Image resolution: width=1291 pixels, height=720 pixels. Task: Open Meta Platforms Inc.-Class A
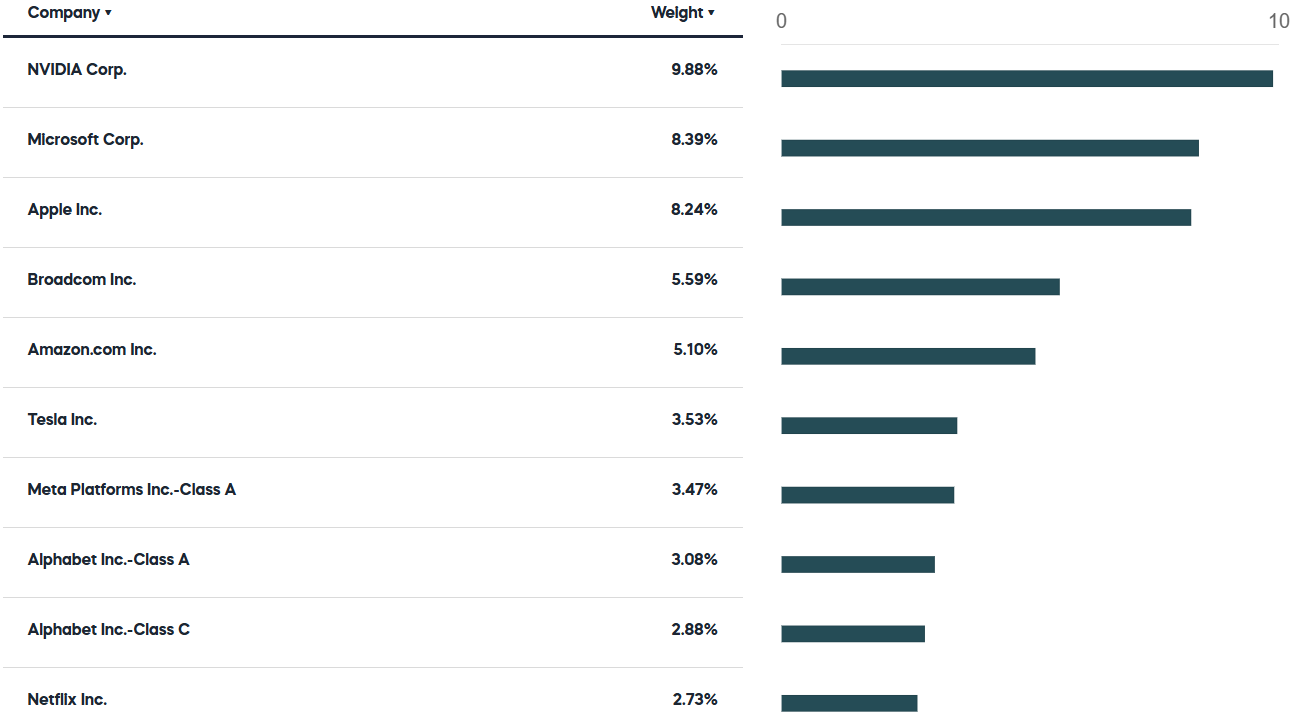click(132, 490)
